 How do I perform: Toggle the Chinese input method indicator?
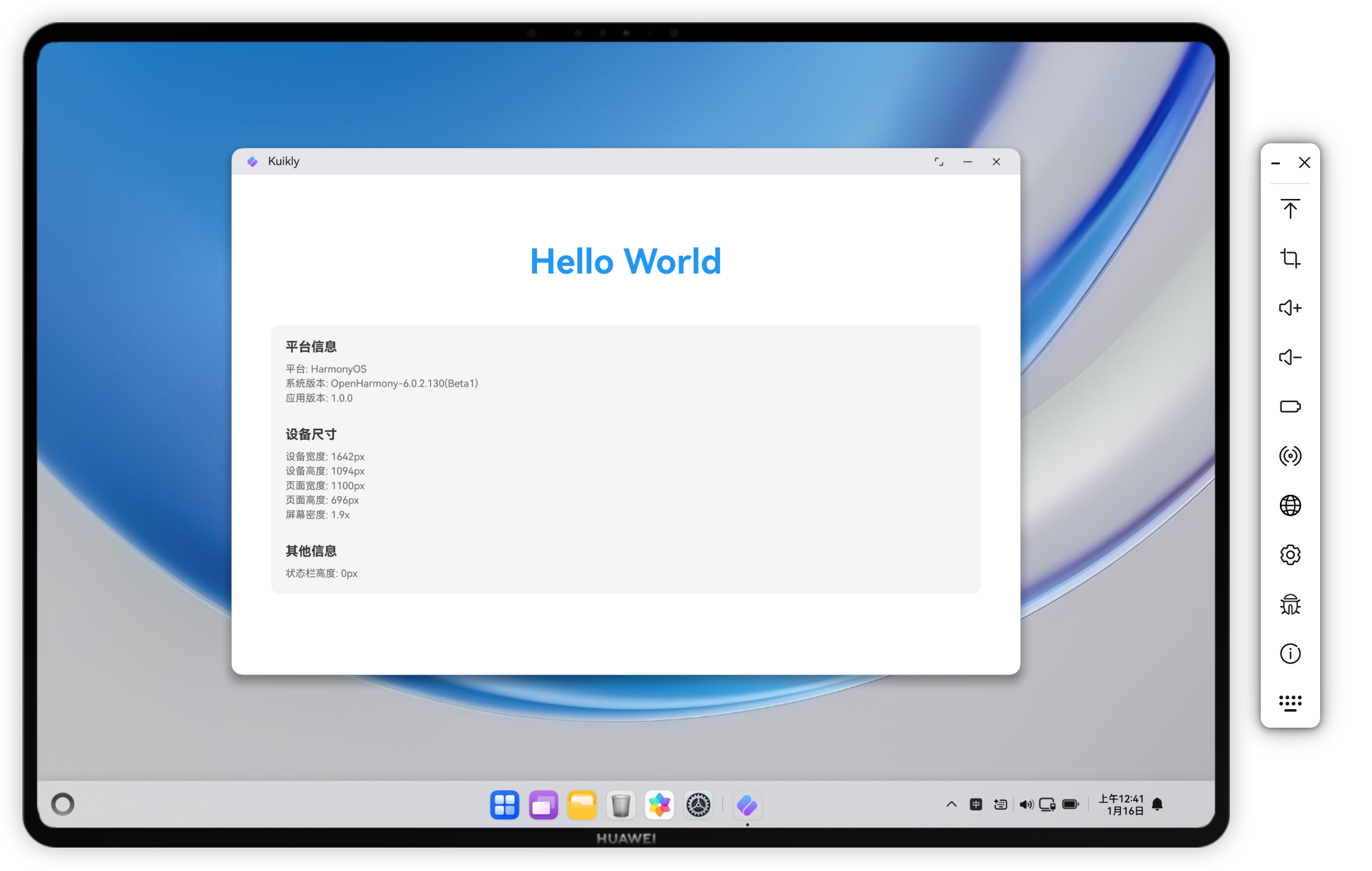pos(976,804)
